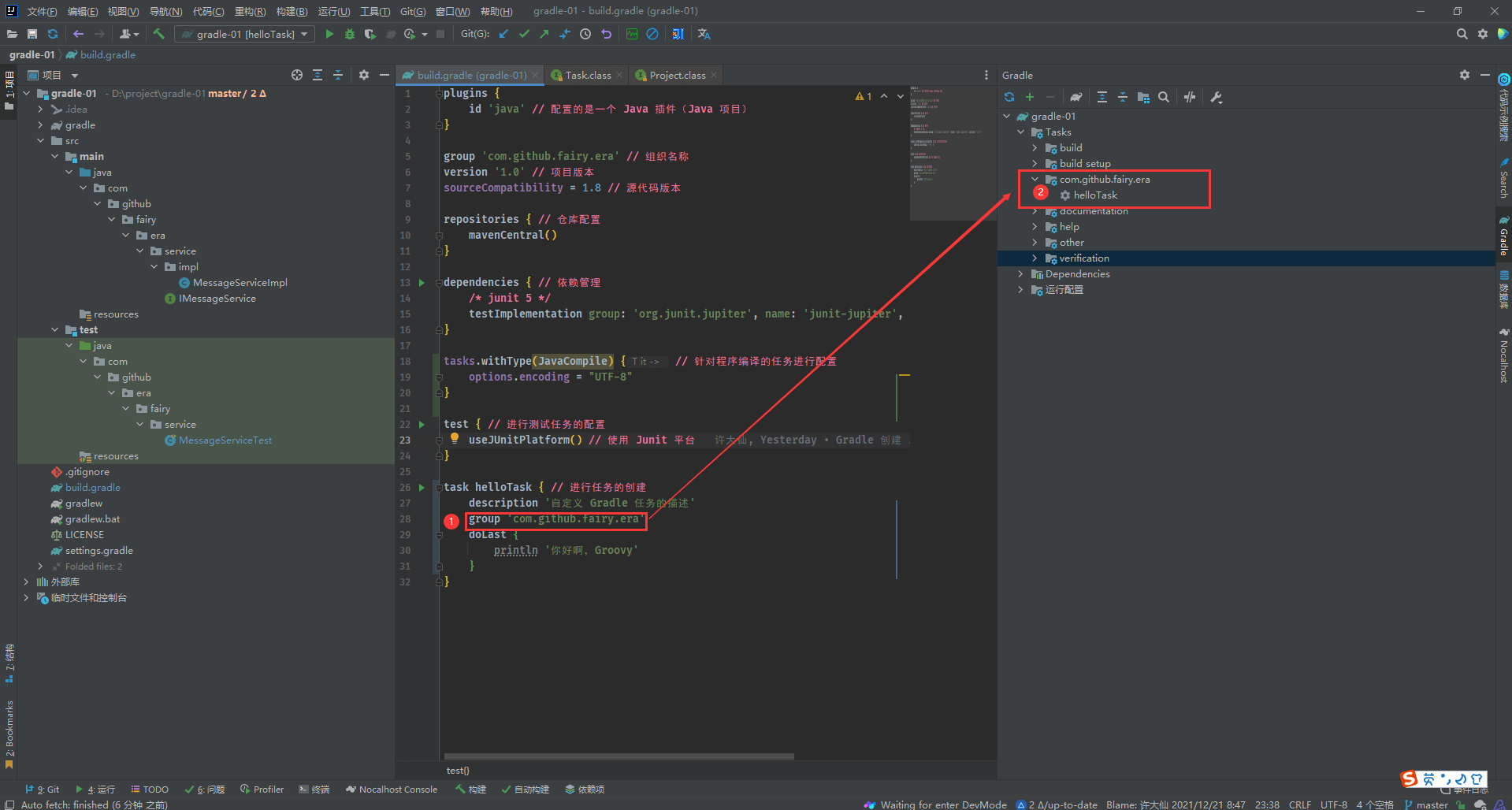Screen dimensions: 1512x810
Task: Select MessageServiceImpl in project tree
Action: click(240, 283)
